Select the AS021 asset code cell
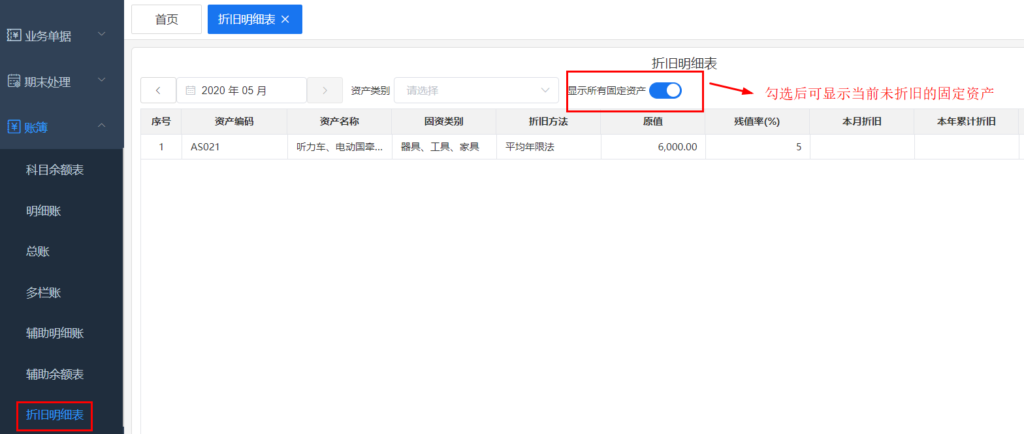Image resolution: width=1024 pixels, height=434 pixels. point(234,147)
